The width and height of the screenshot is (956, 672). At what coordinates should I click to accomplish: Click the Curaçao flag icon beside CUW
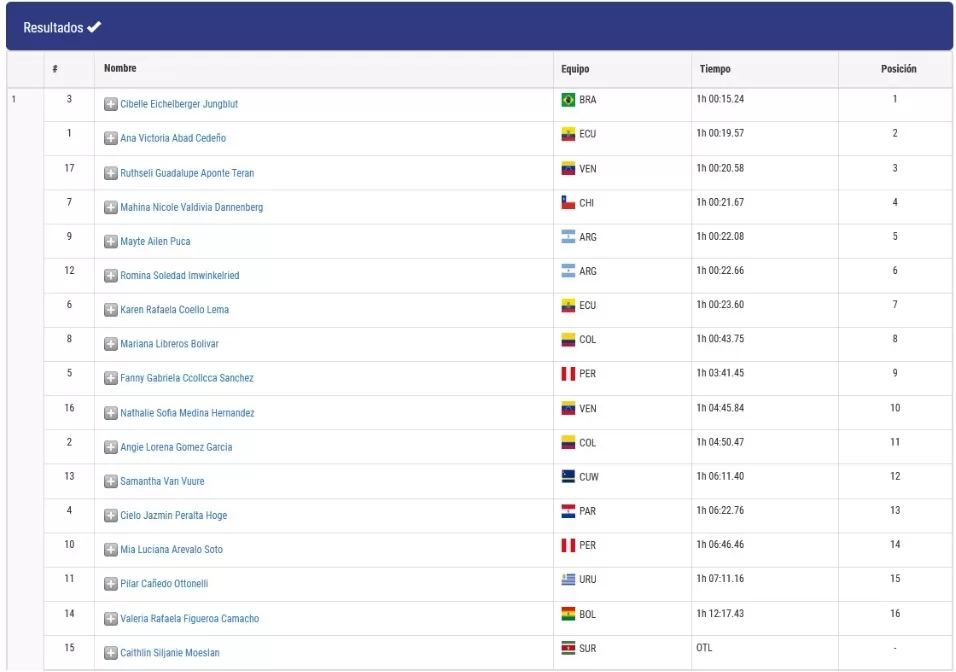pyautogui.click(x=568, y=476)
